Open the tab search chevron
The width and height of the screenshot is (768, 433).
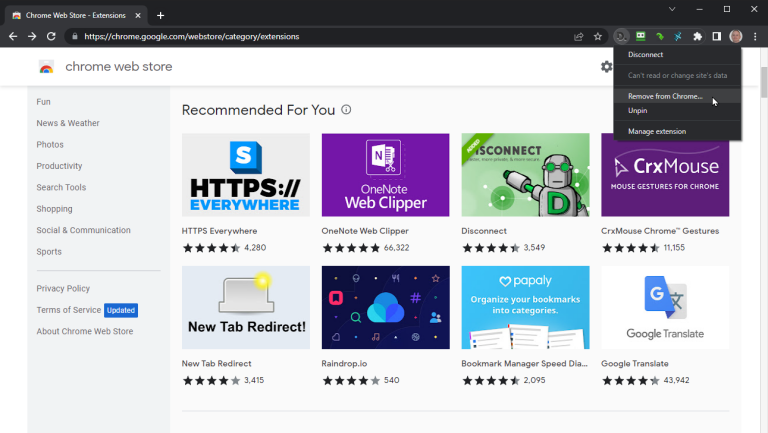tap(672, 9)
